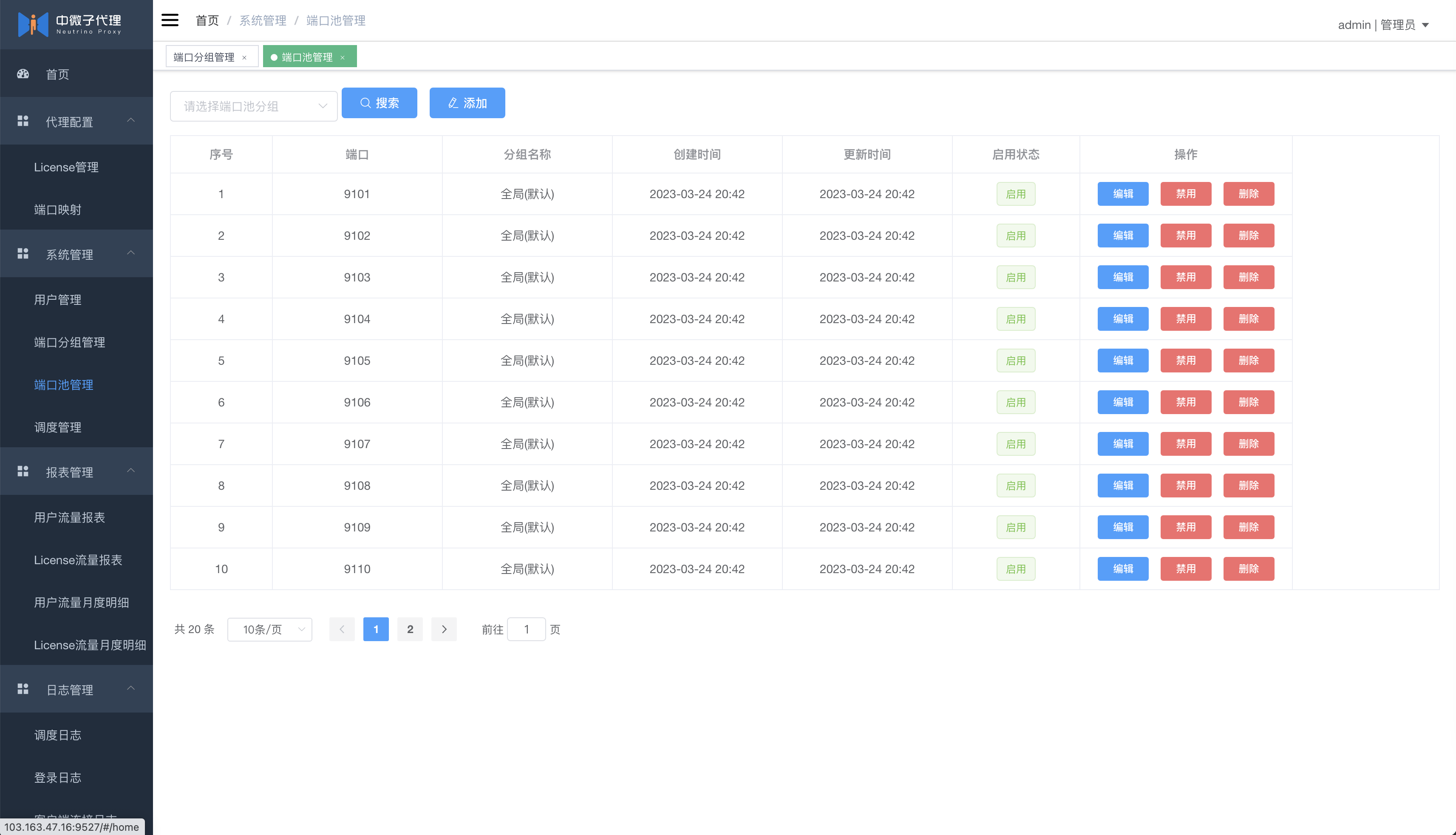Click the 前往 page number input field
Viewport: 1456px width, 835px height.
pyautogui.click(x=526, y=629)
